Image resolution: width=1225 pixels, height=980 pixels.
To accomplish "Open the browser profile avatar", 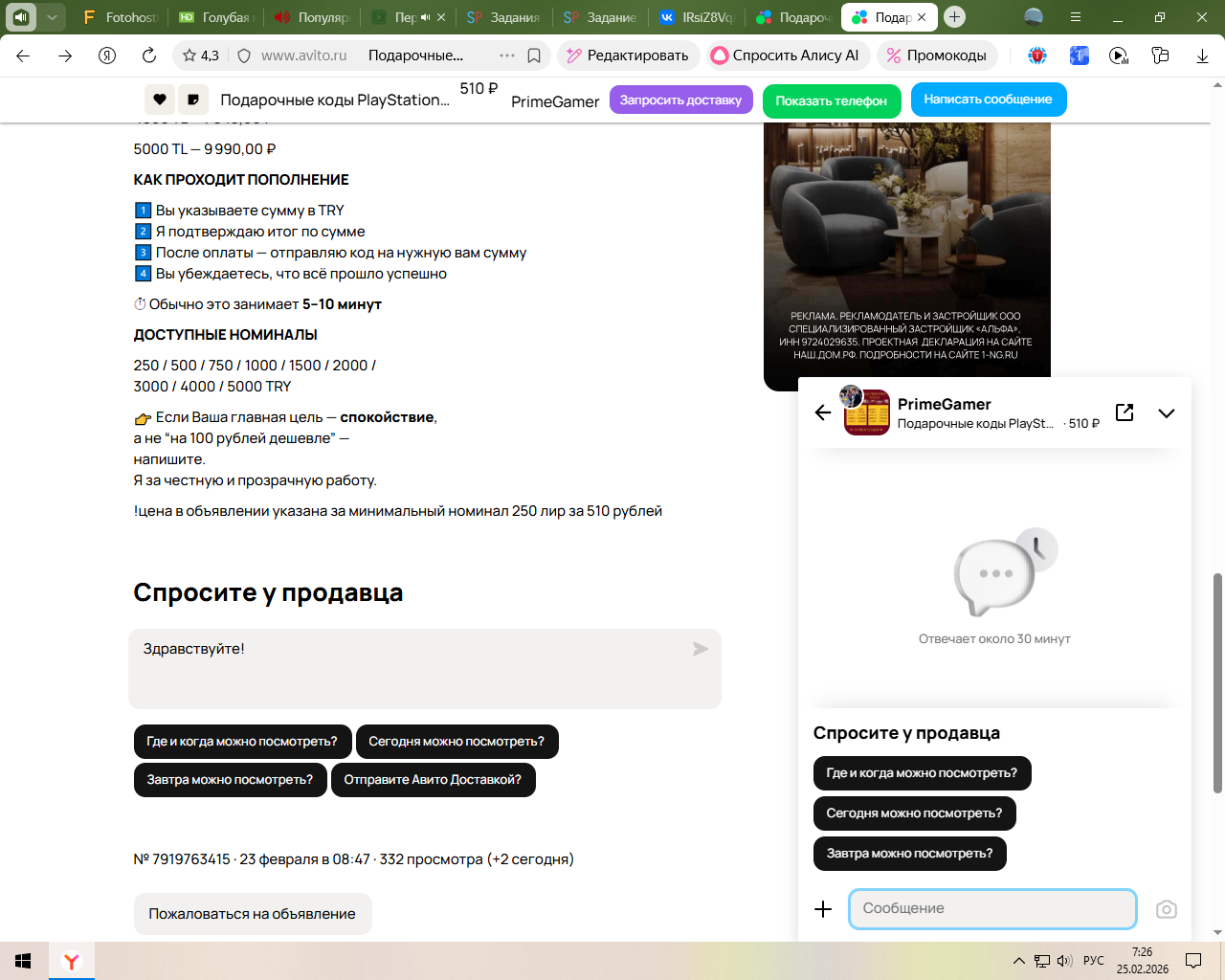I will (x=1034, y=17).
